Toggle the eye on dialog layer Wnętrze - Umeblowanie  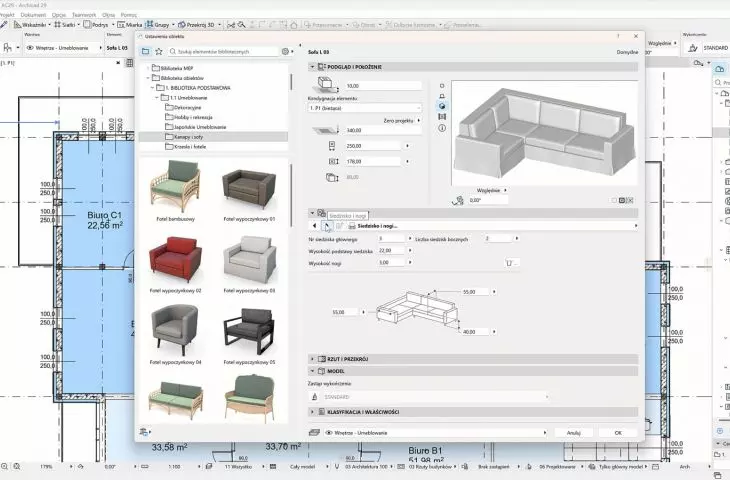[329, 433]
